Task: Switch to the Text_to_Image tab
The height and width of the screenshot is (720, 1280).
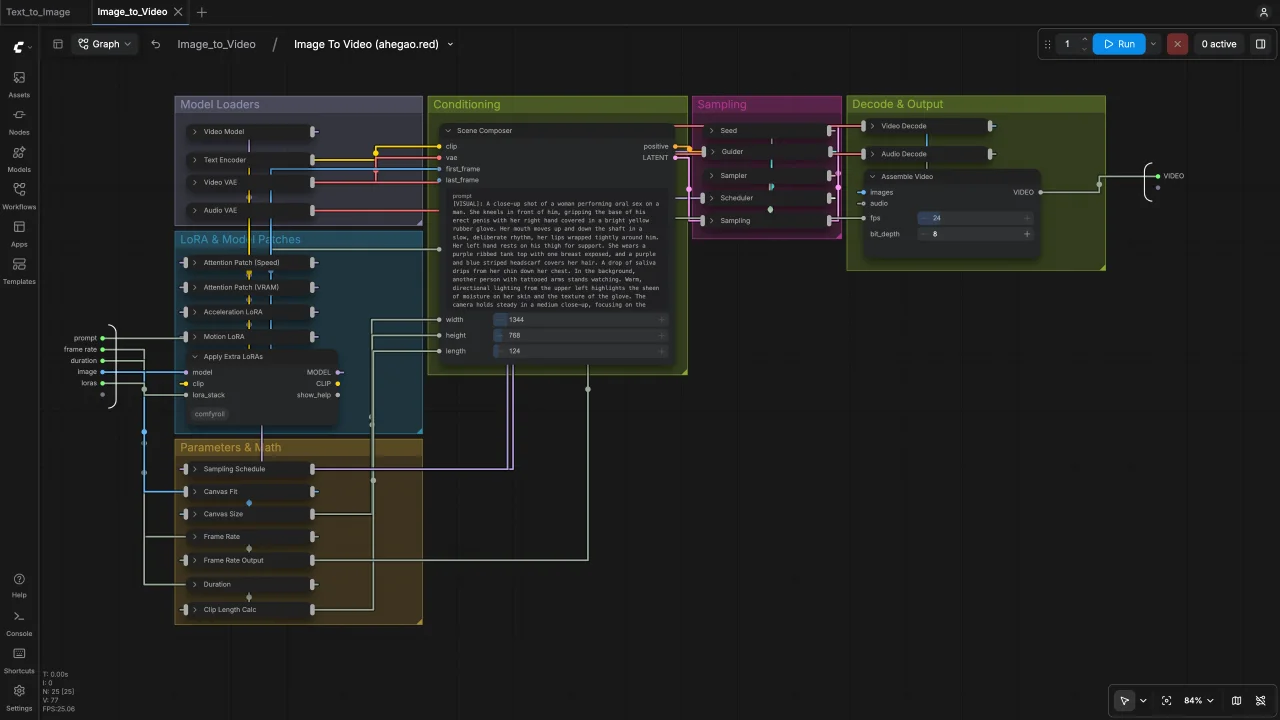Action: coord(38,12)
